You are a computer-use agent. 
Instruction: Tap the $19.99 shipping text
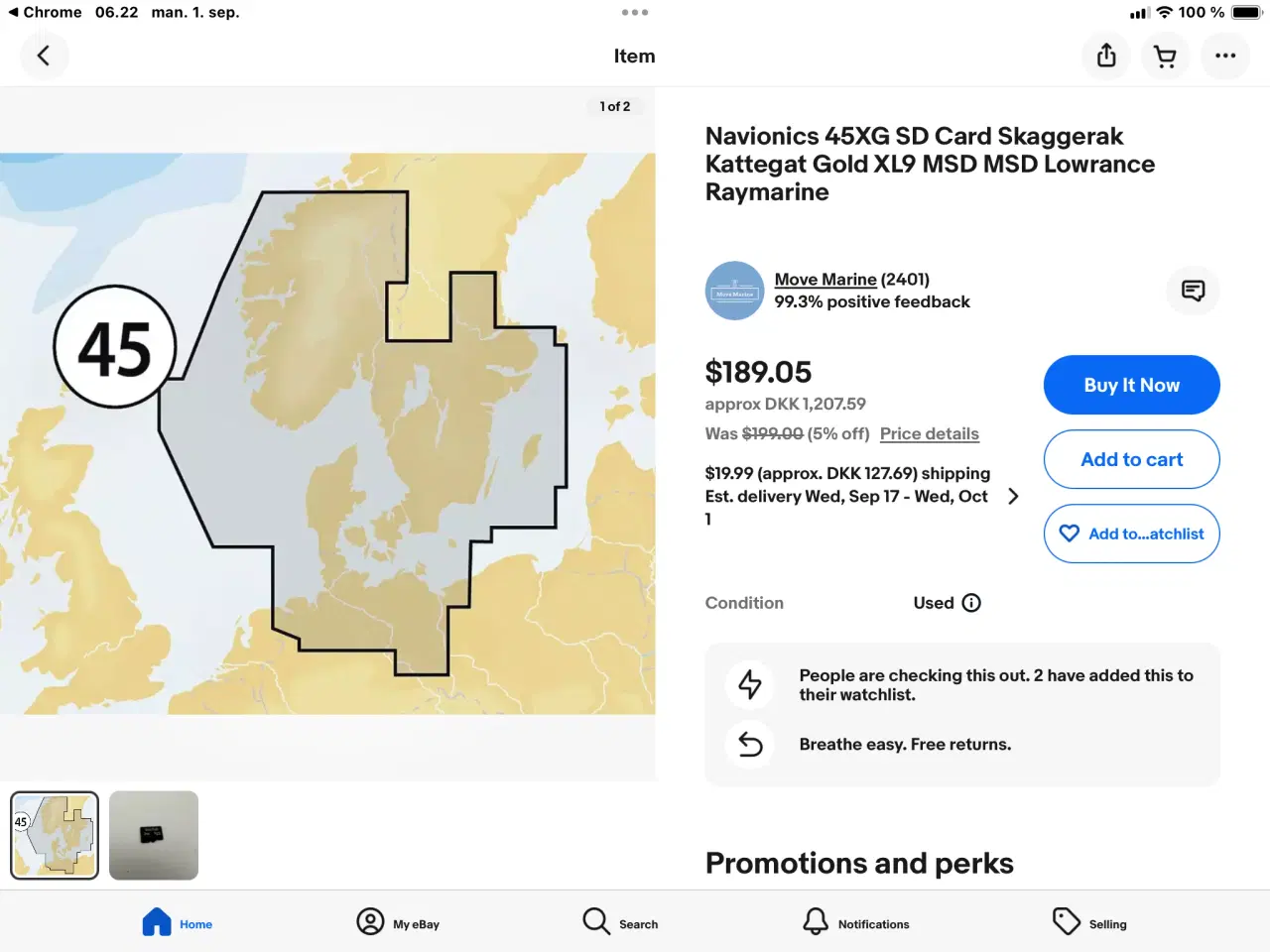pos(847,473)
